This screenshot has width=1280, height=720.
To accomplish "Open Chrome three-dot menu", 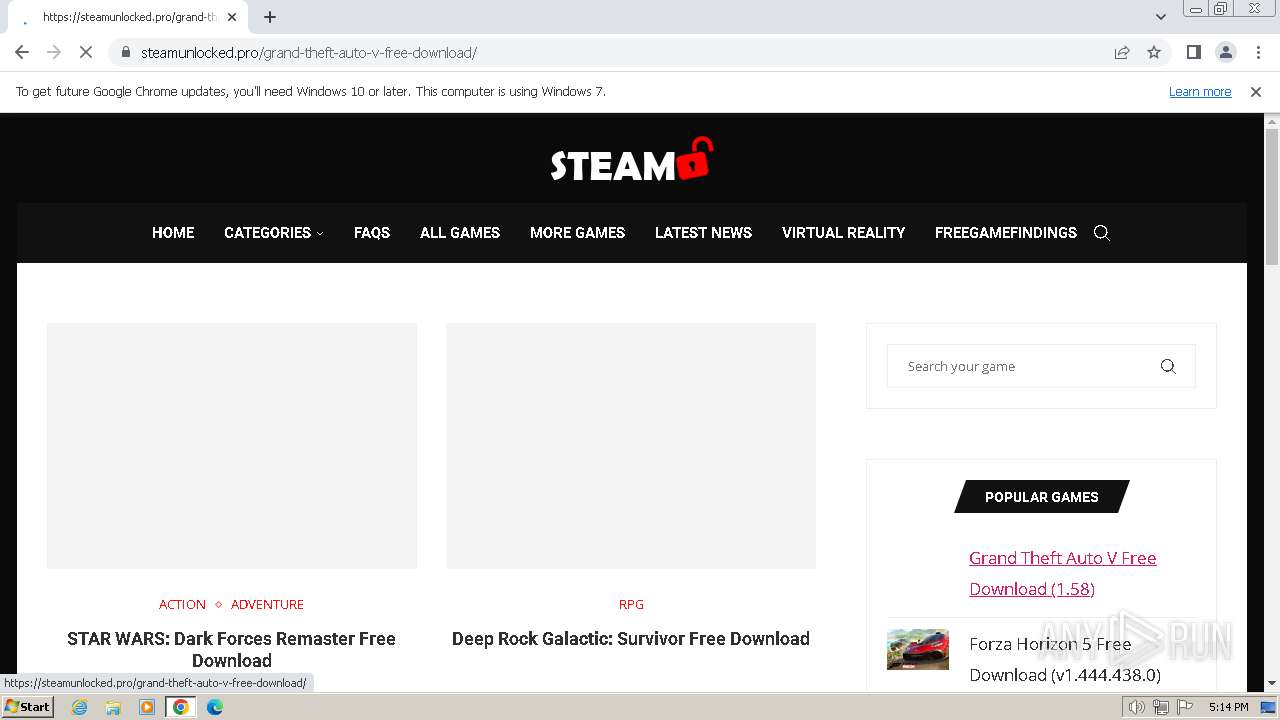I will (x=1258, y=52).
